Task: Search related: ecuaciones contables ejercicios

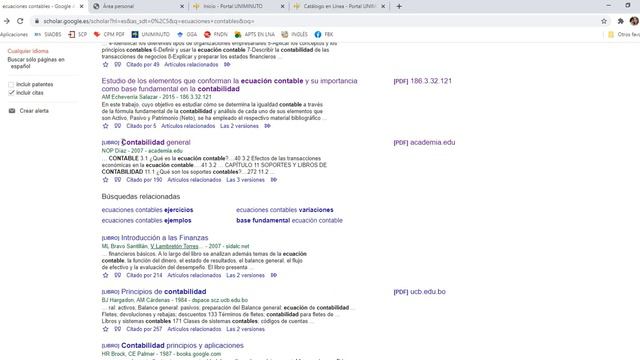Action: click(x=147, y=210)
